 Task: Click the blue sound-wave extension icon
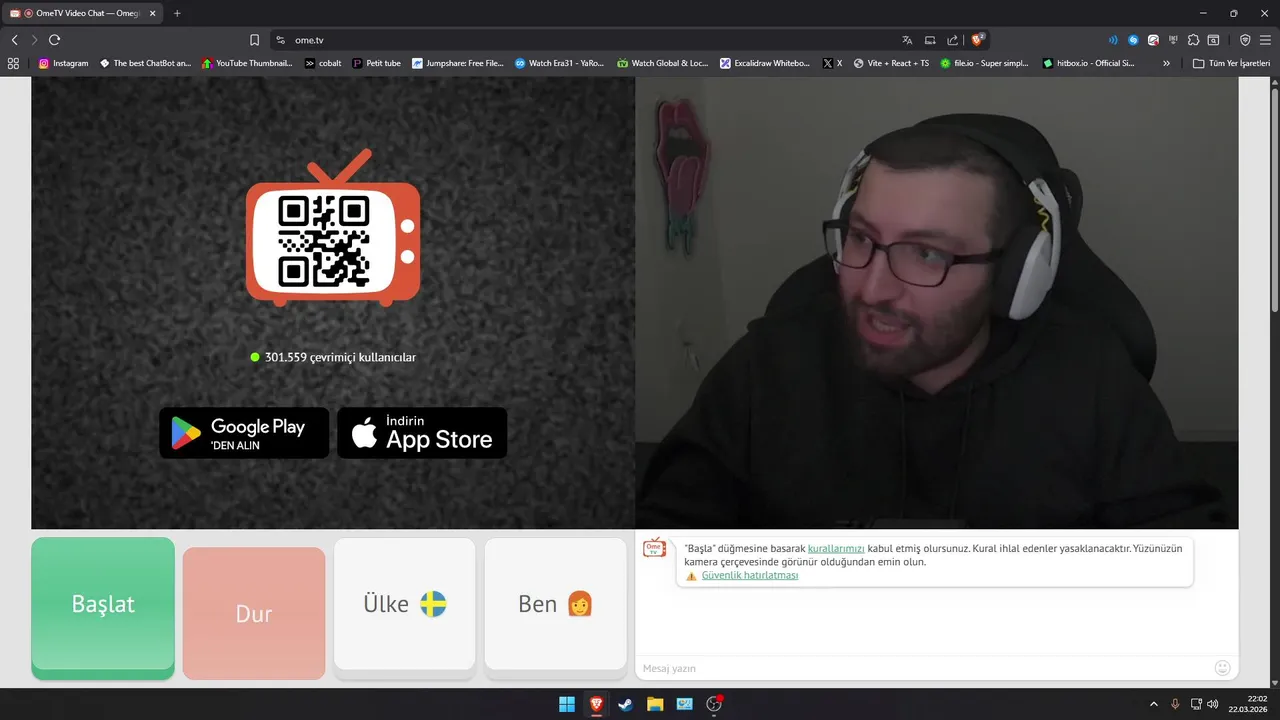(1113, 40)
